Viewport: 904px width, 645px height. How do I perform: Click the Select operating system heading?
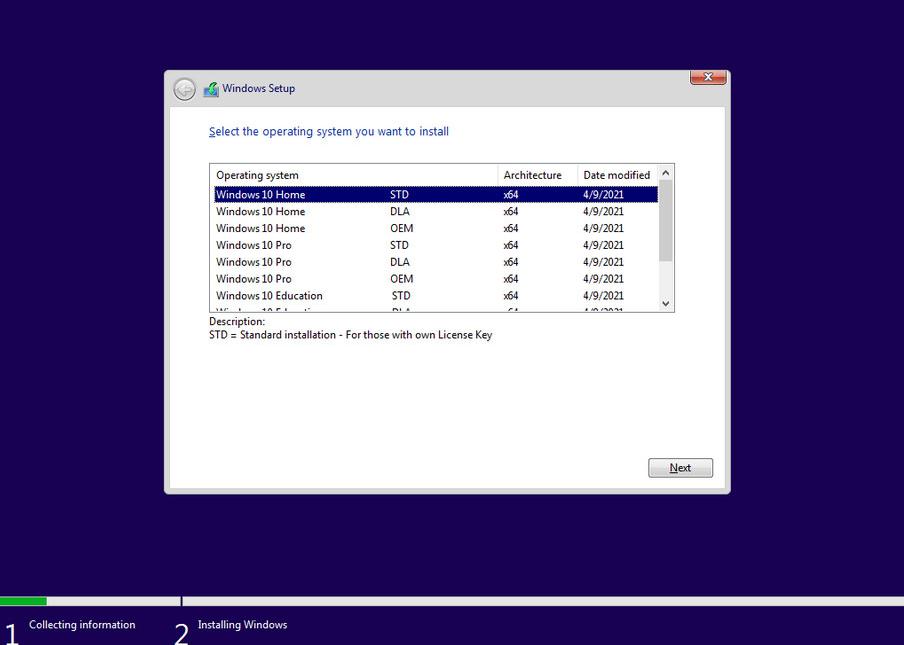click(x=328, y=131)
